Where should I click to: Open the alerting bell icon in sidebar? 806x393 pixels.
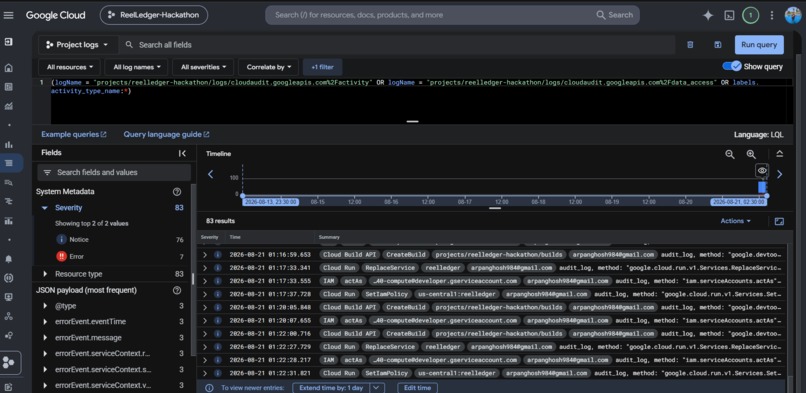pyautogui.click(x=8, y=258)
